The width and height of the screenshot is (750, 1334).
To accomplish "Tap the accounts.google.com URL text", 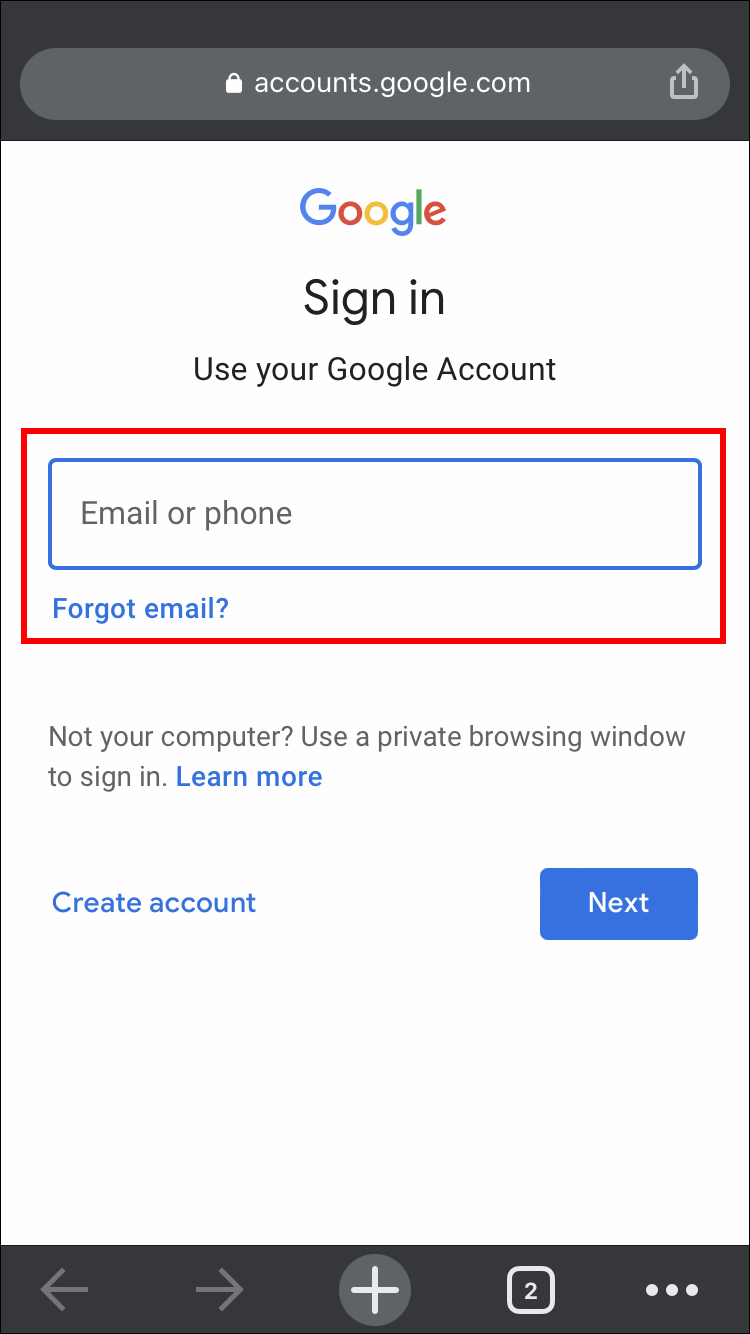I will 392,83.
